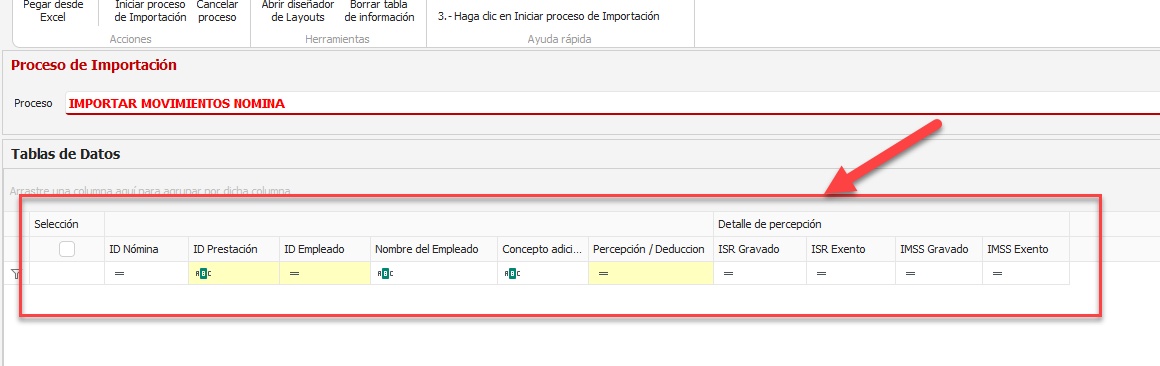Click Cancelar proceso button
The width and height of the screenshot is (1160, 366).
pos(218,10)
